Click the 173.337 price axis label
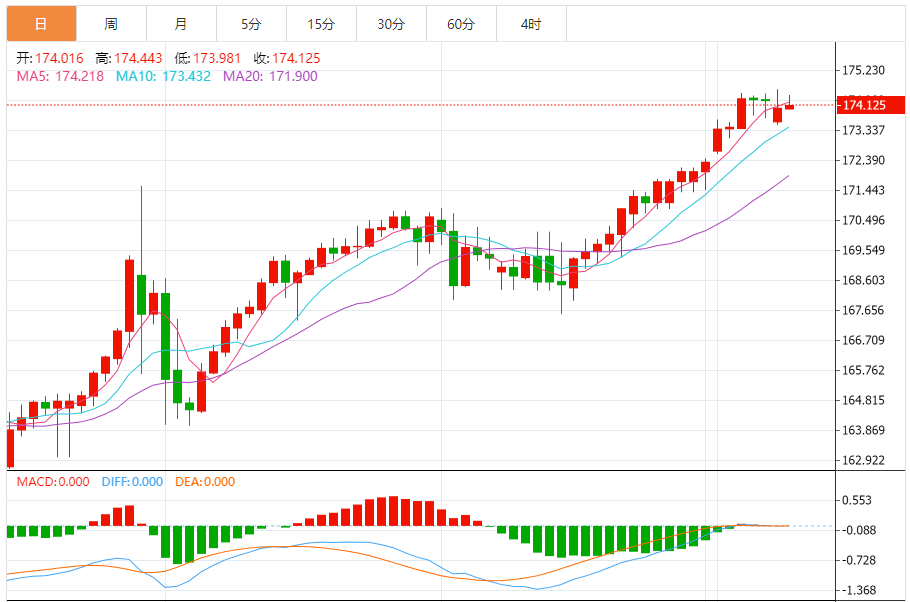The height and width of the screenshot is (602, 910). [x=864, y=130]
